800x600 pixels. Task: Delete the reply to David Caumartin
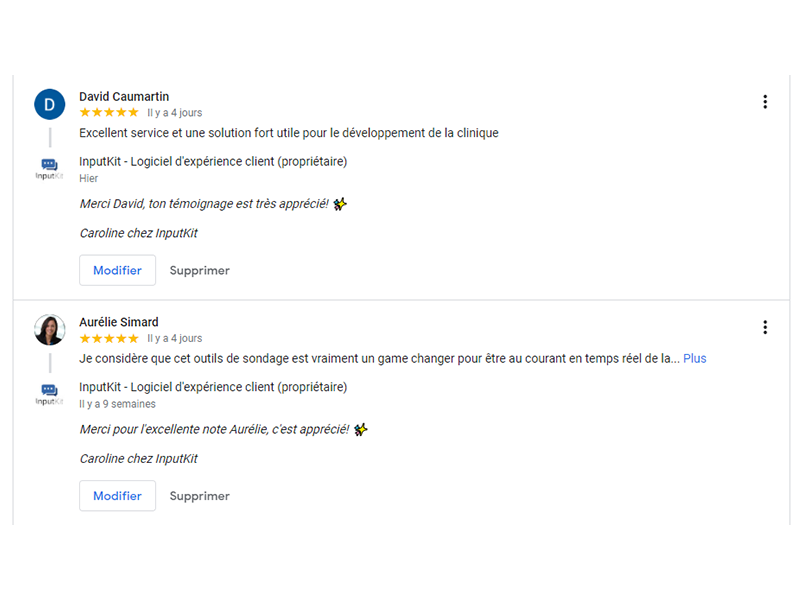pos(199,270)
